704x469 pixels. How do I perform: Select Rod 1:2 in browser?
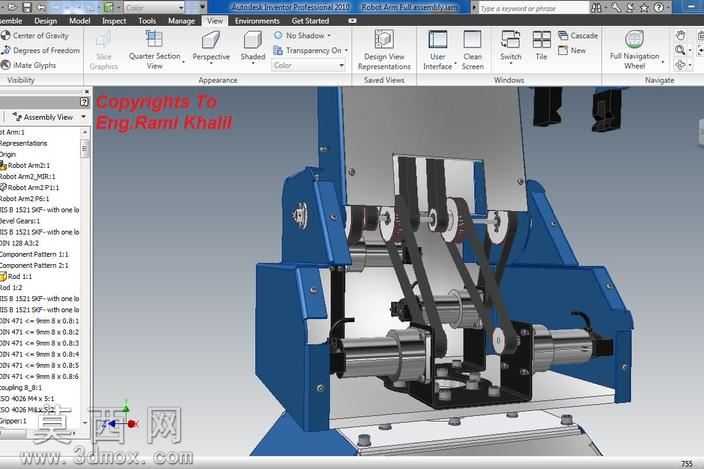pos(11,287)
